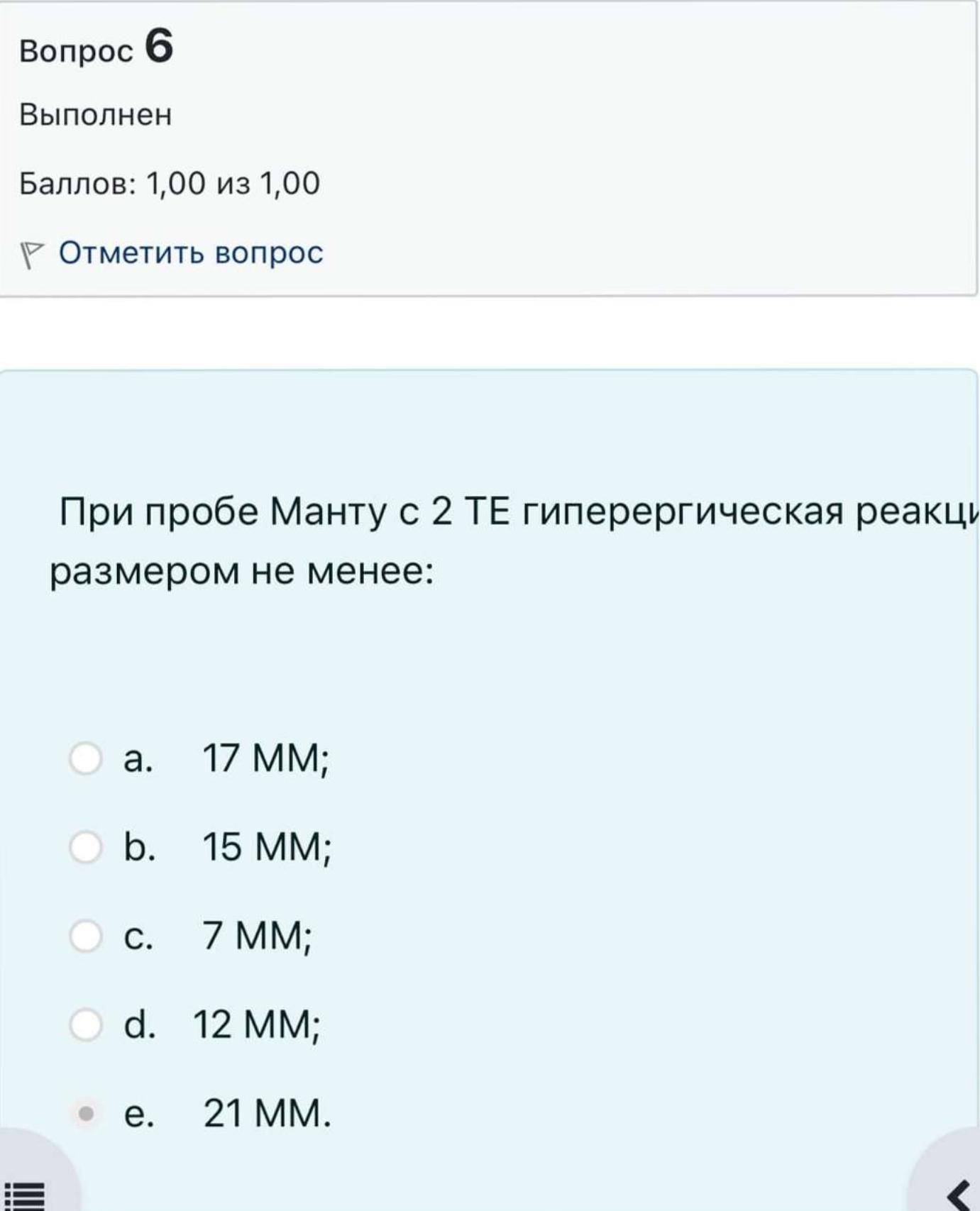Click the 15 ММ answer label
Screen dimensions: 980x1211
267,847
